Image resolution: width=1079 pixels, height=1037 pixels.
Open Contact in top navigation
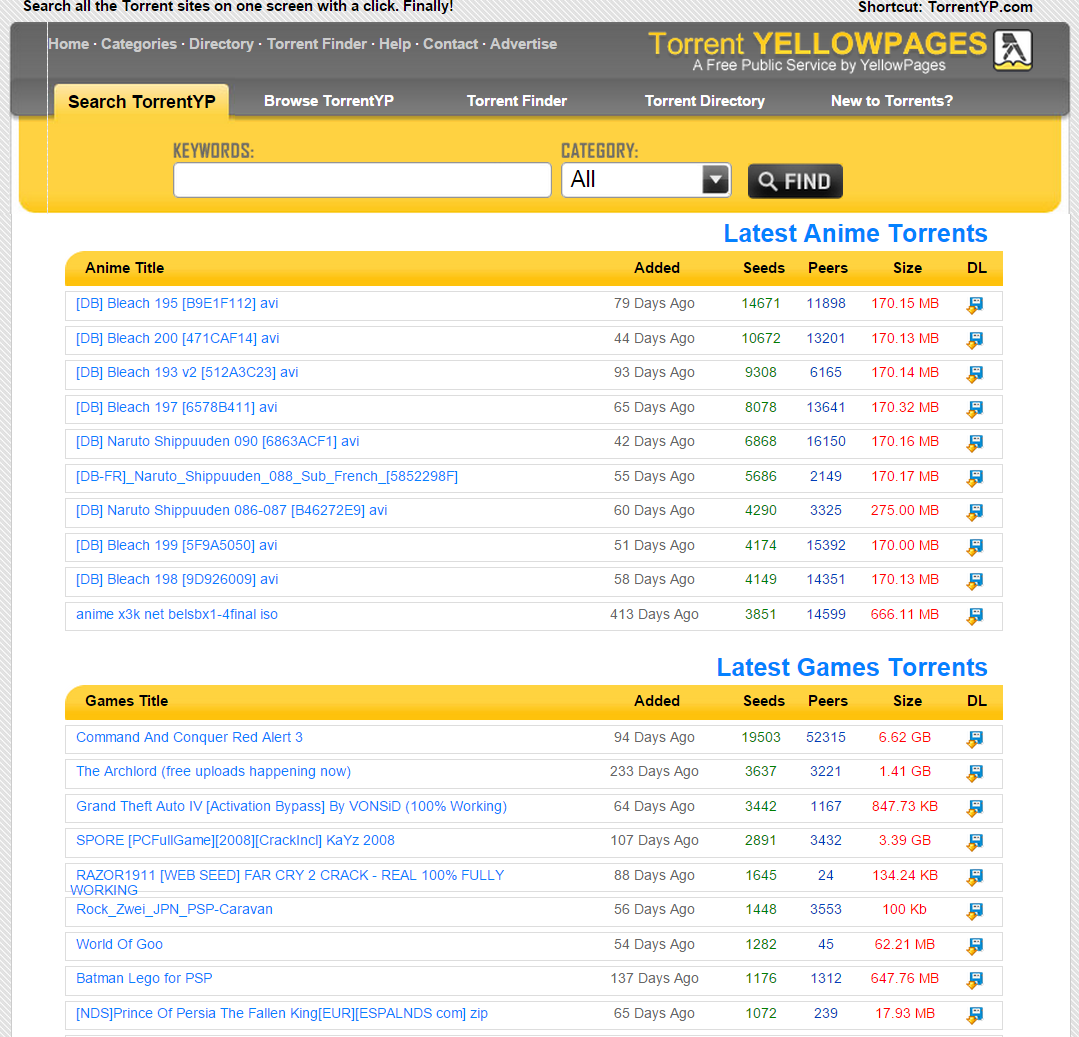click(451, 44)
